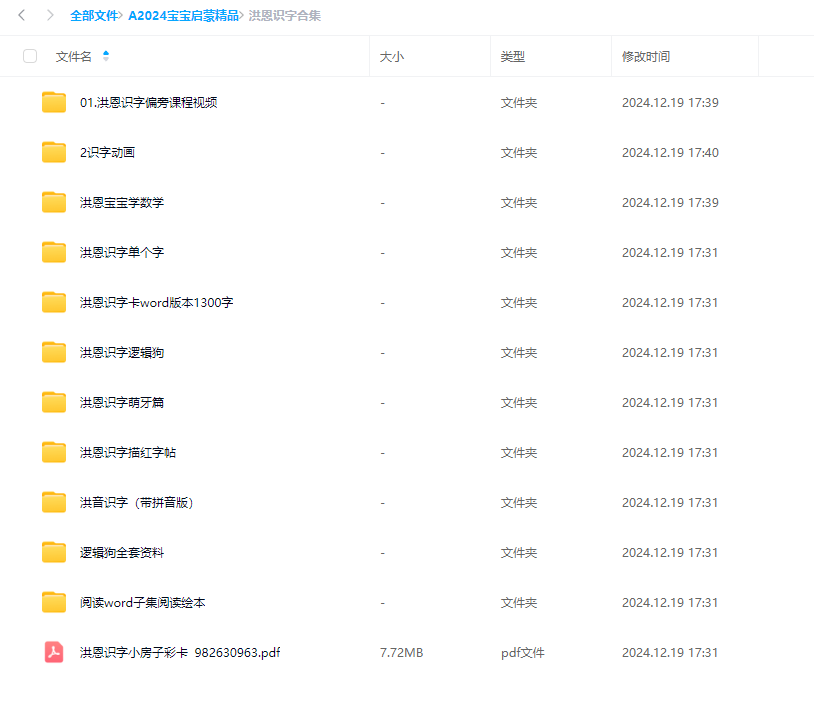
Task: Check the select-all checkbox in header
Action: tap(30, 56)
